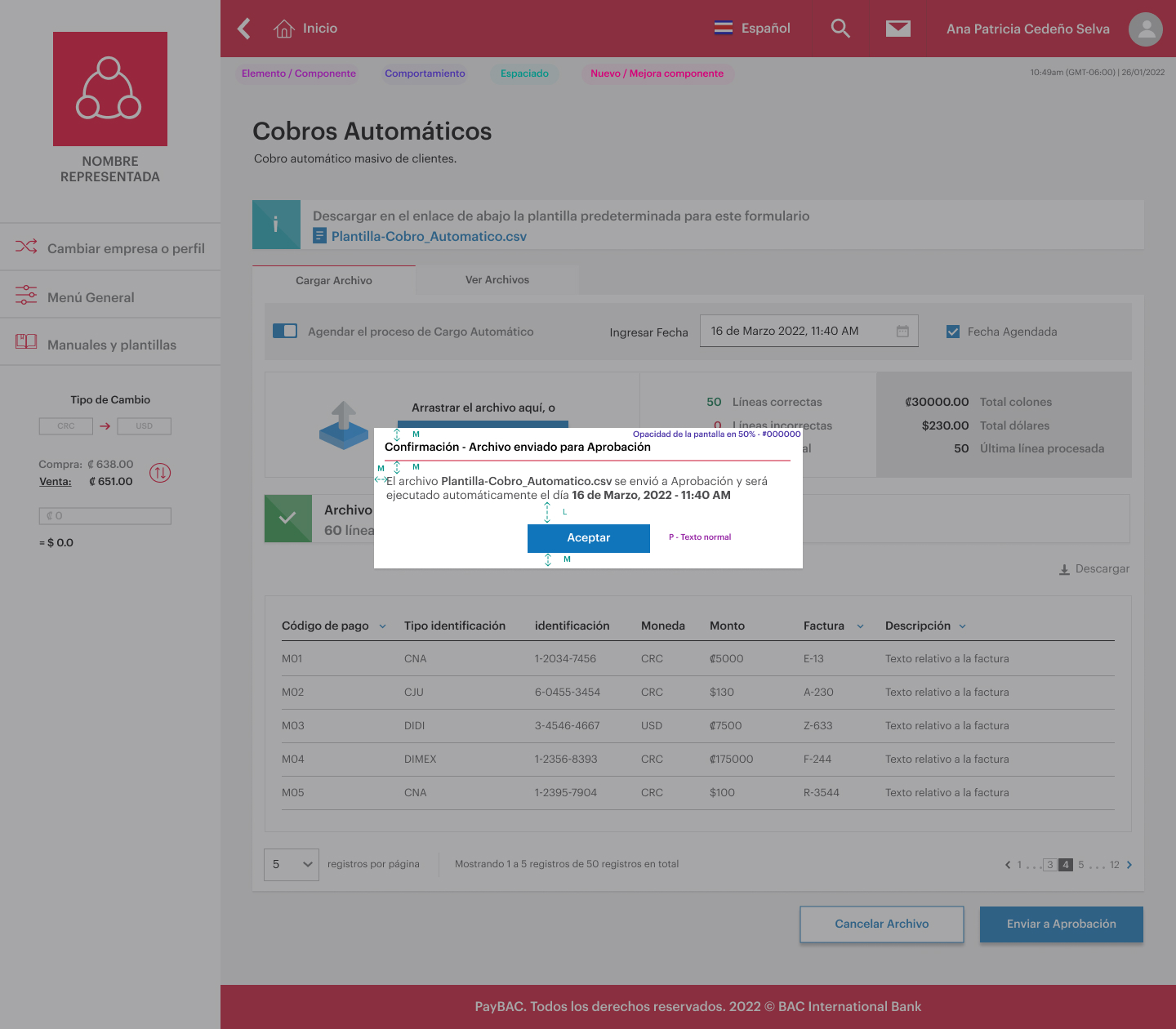Swap currencies with the red exchange icon

coord(160,473)
